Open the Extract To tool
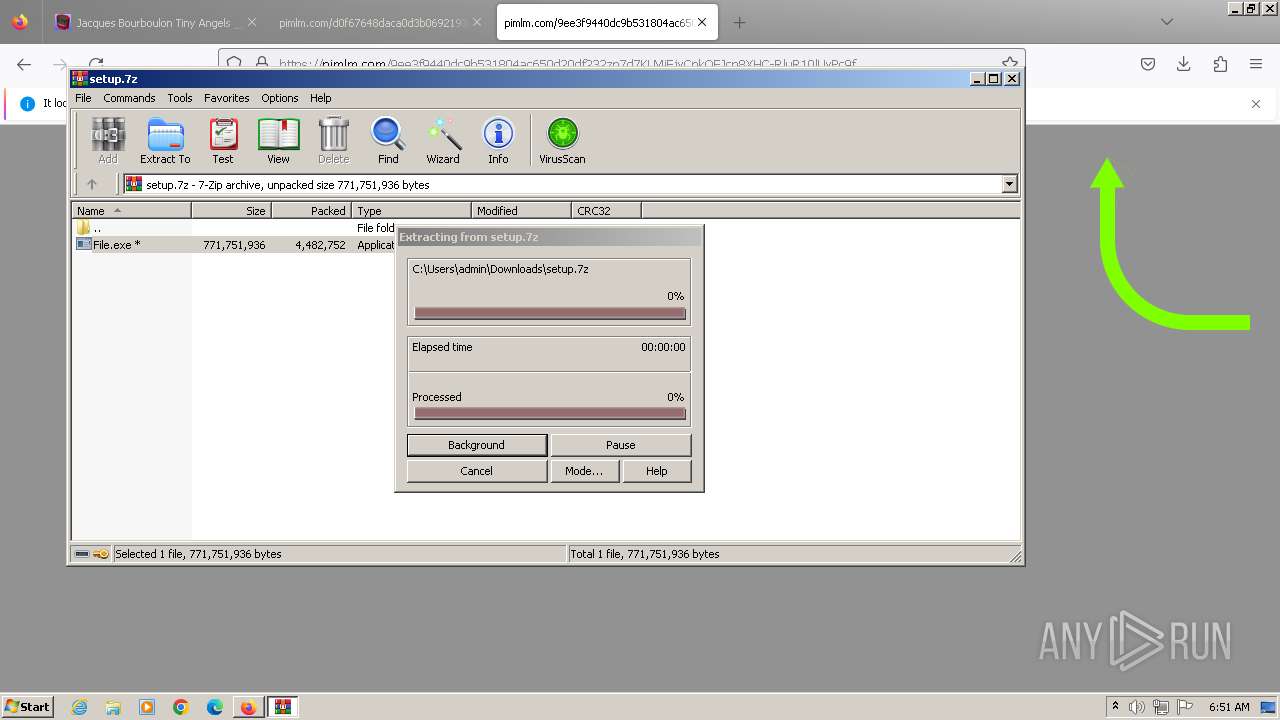This screenshot has width=1280, height=720. click(x=165, y=140)
